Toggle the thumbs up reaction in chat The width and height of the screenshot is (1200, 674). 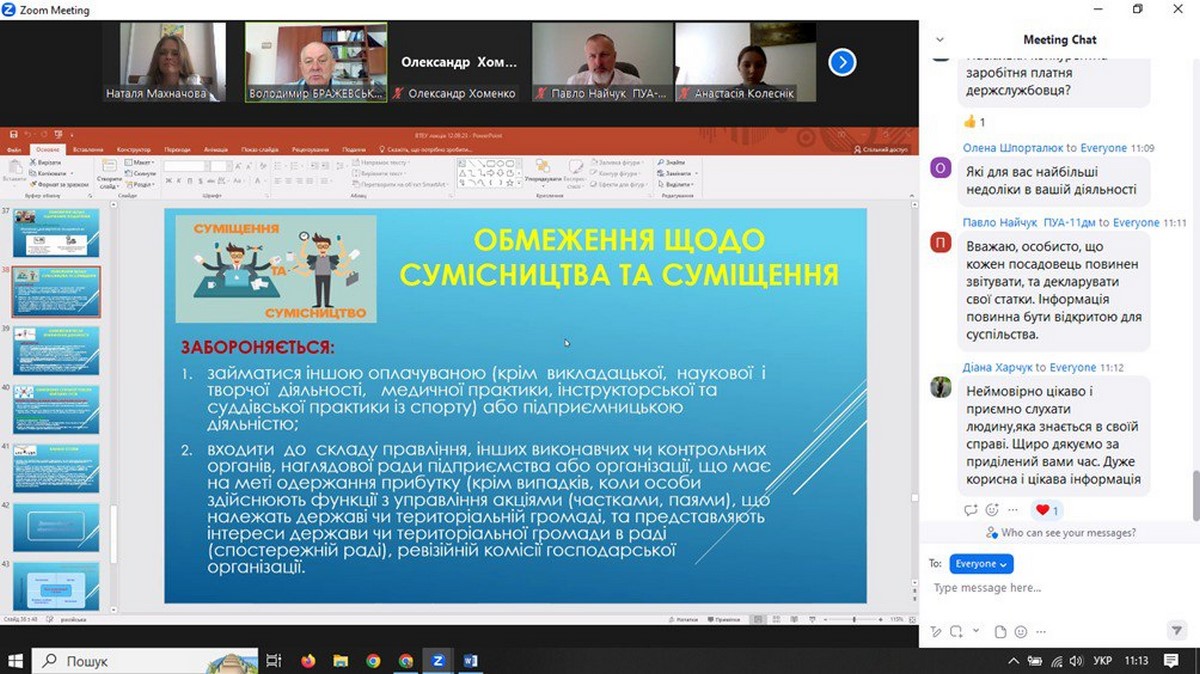tap(974, 122)
